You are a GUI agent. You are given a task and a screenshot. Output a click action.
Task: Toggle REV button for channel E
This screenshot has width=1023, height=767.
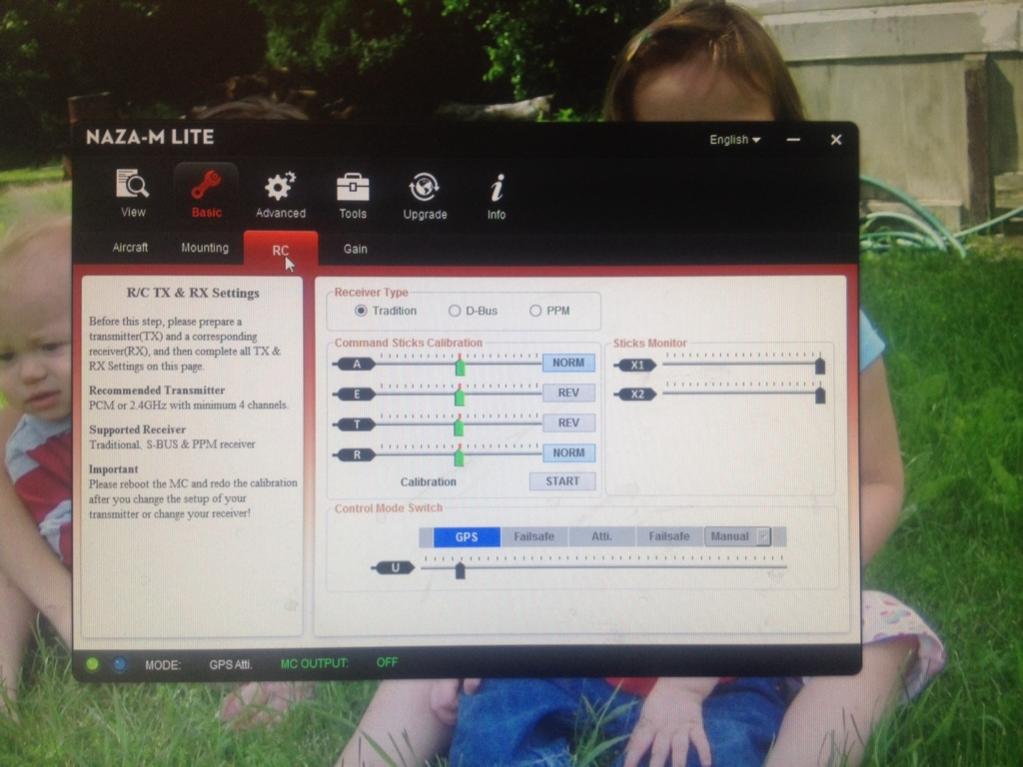(568, 393)
